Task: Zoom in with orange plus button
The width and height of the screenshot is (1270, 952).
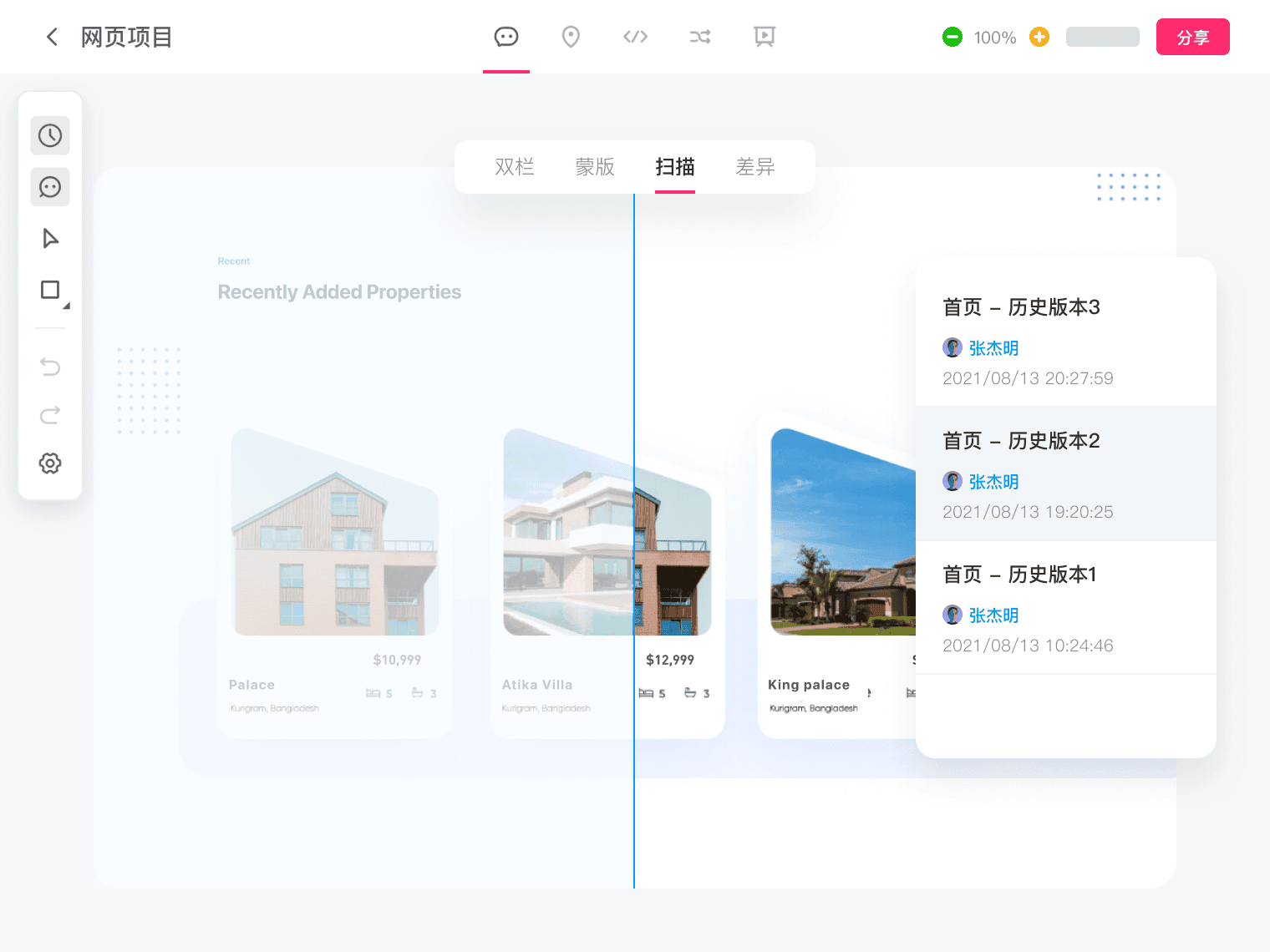Action: [x=1039, y=37]
